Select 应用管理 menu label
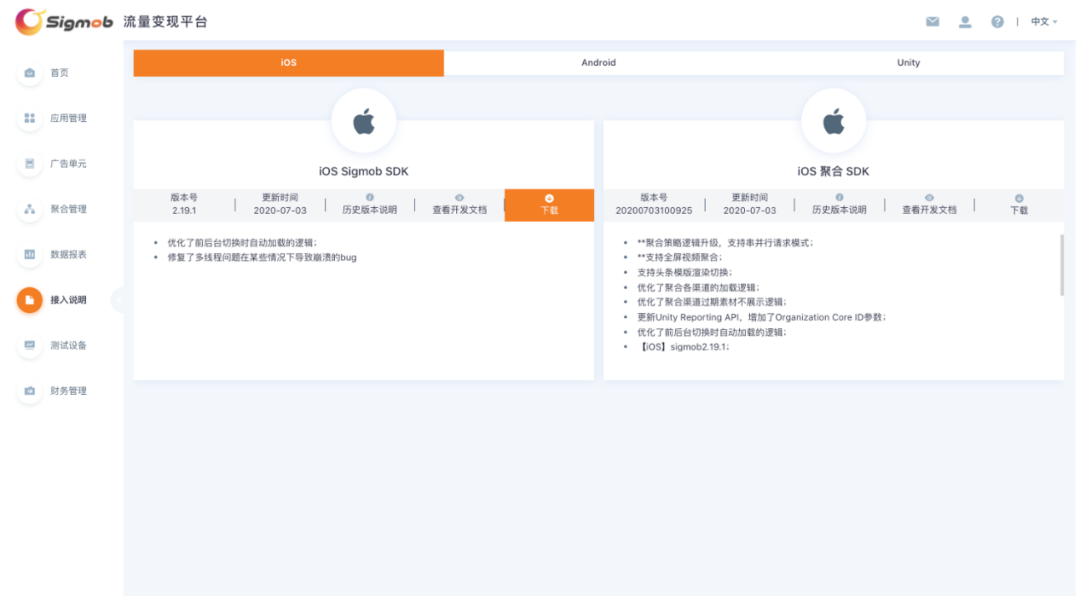This screenshot has width=1080, height=596. tap(68, 118)
